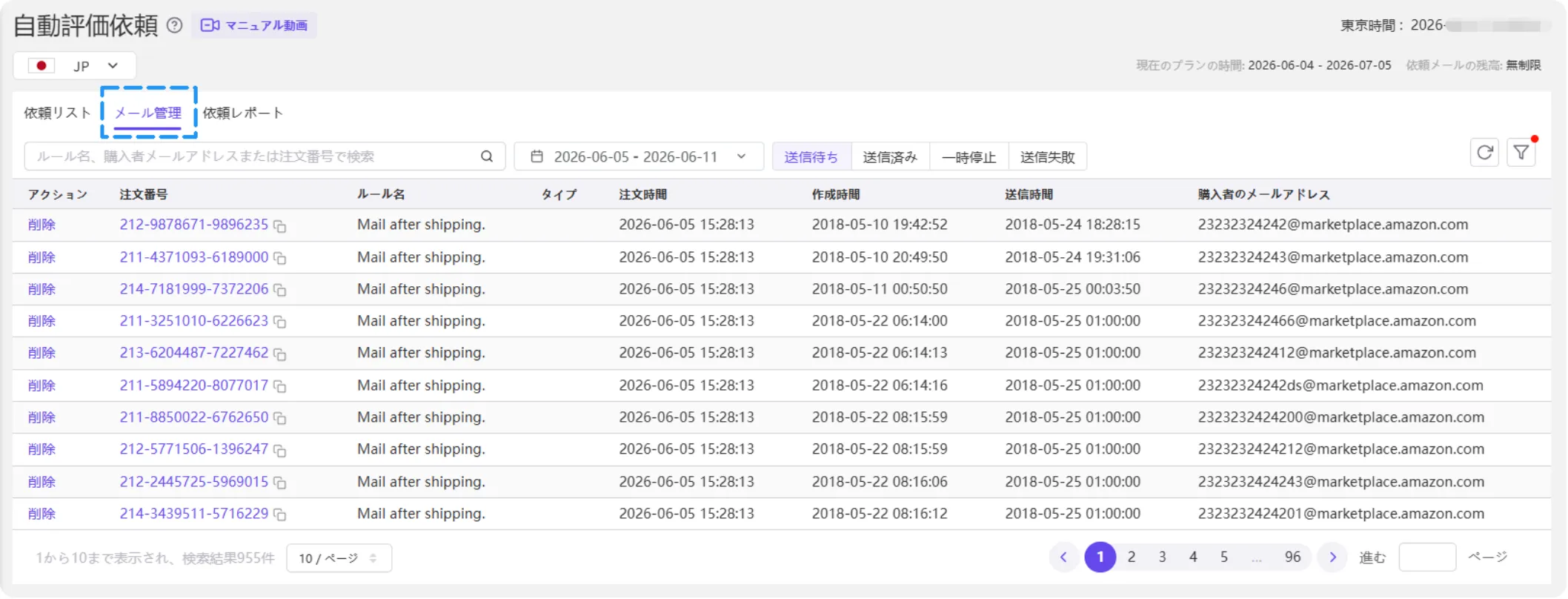The image size is (1568, 599).
Task: Delete row for order 211-3251010-6226623
Action: 42,321
